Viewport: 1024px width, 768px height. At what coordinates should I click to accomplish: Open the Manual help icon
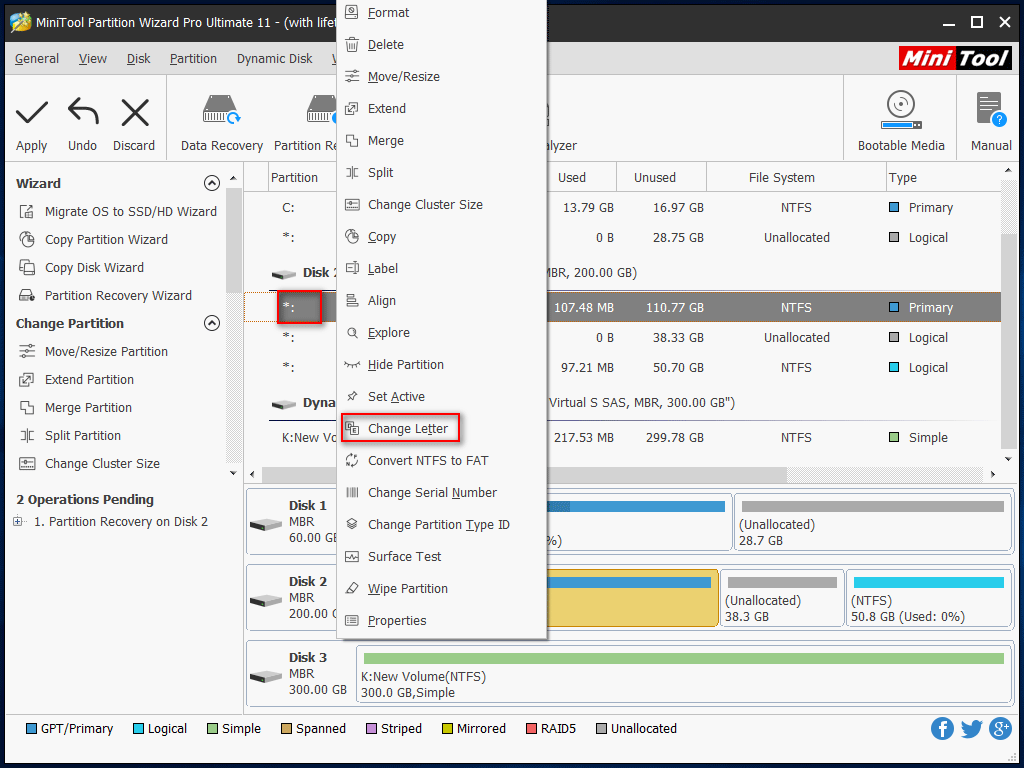point(991,108)
